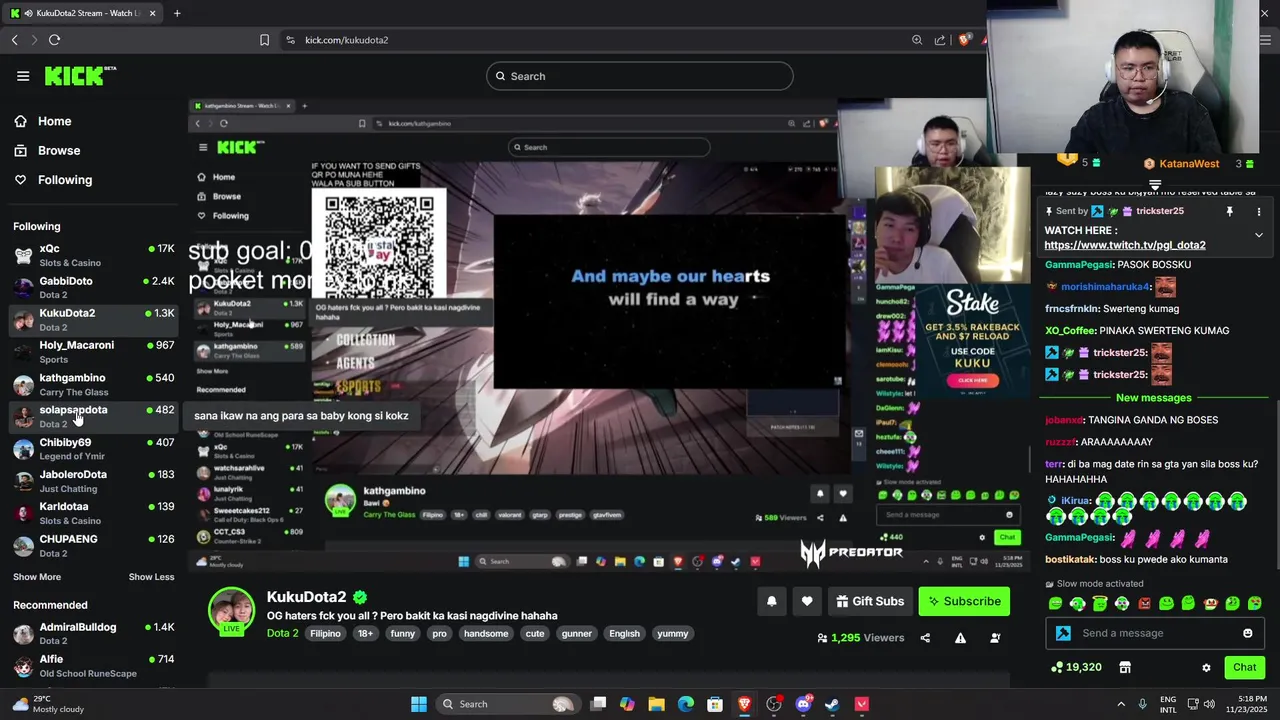Open Windows Start menu
Screen dimensions: 1280x720
(x=419, y=704)
